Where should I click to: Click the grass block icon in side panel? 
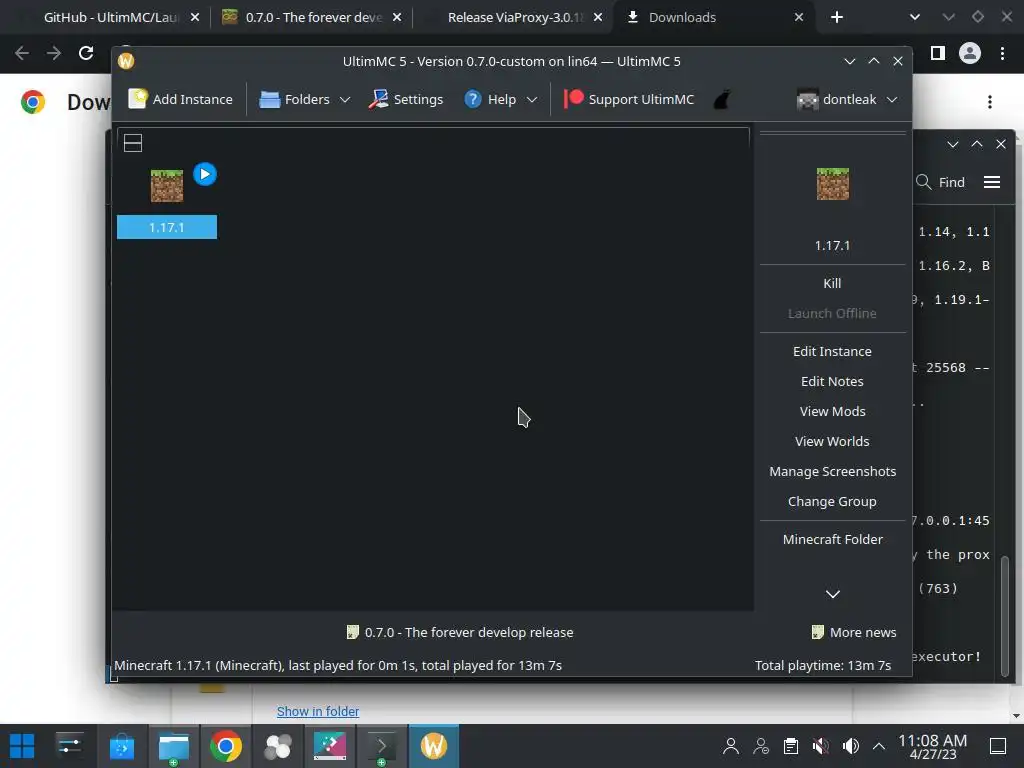pyautogui.click(x=833, y=184)
